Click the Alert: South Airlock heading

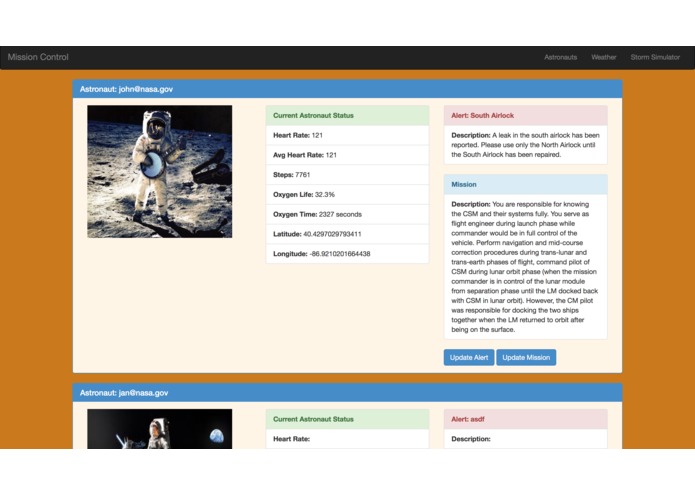[526, 116]
